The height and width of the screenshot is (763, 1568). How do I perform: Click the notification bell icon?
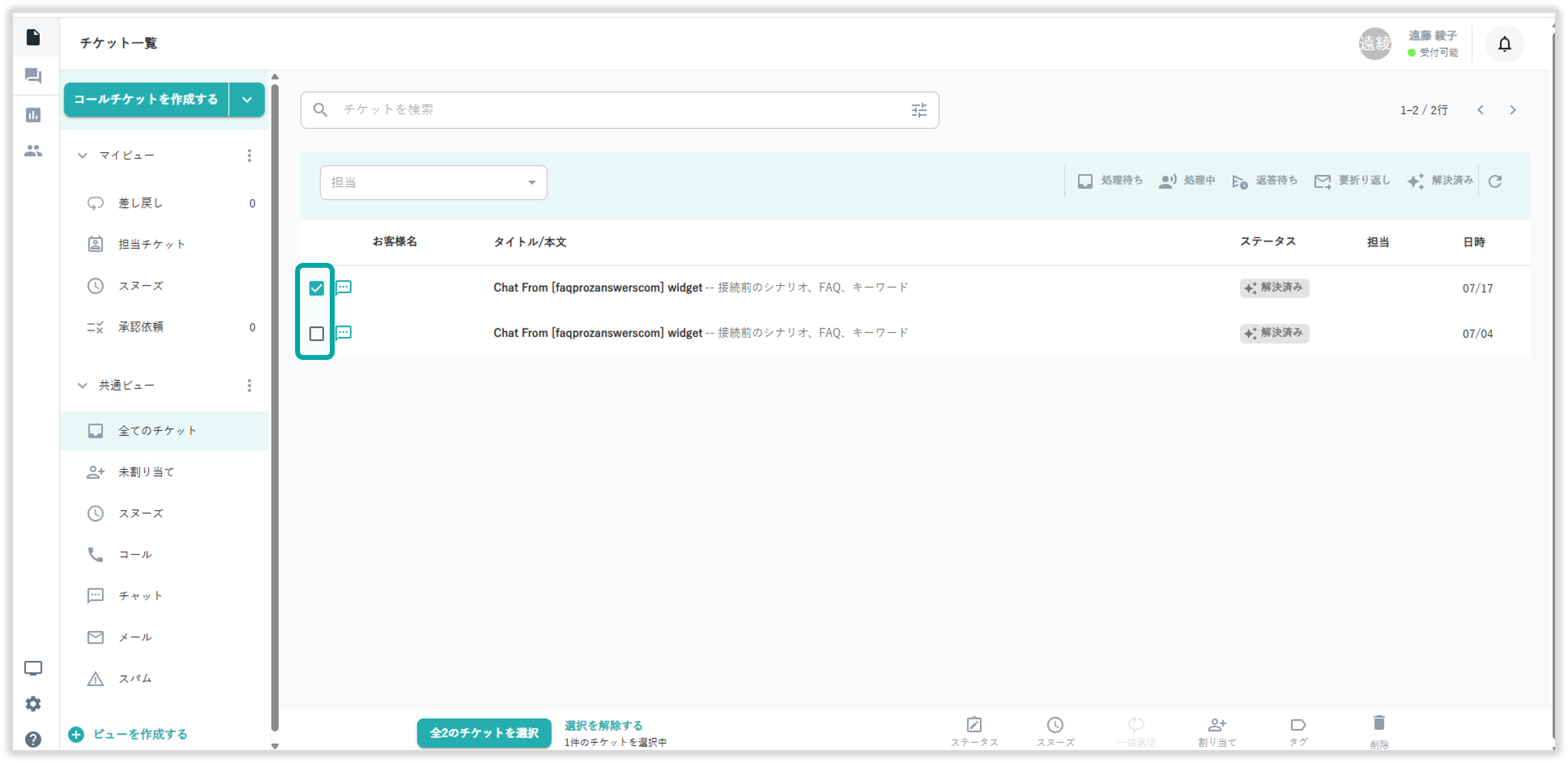tap(1504, 44)
